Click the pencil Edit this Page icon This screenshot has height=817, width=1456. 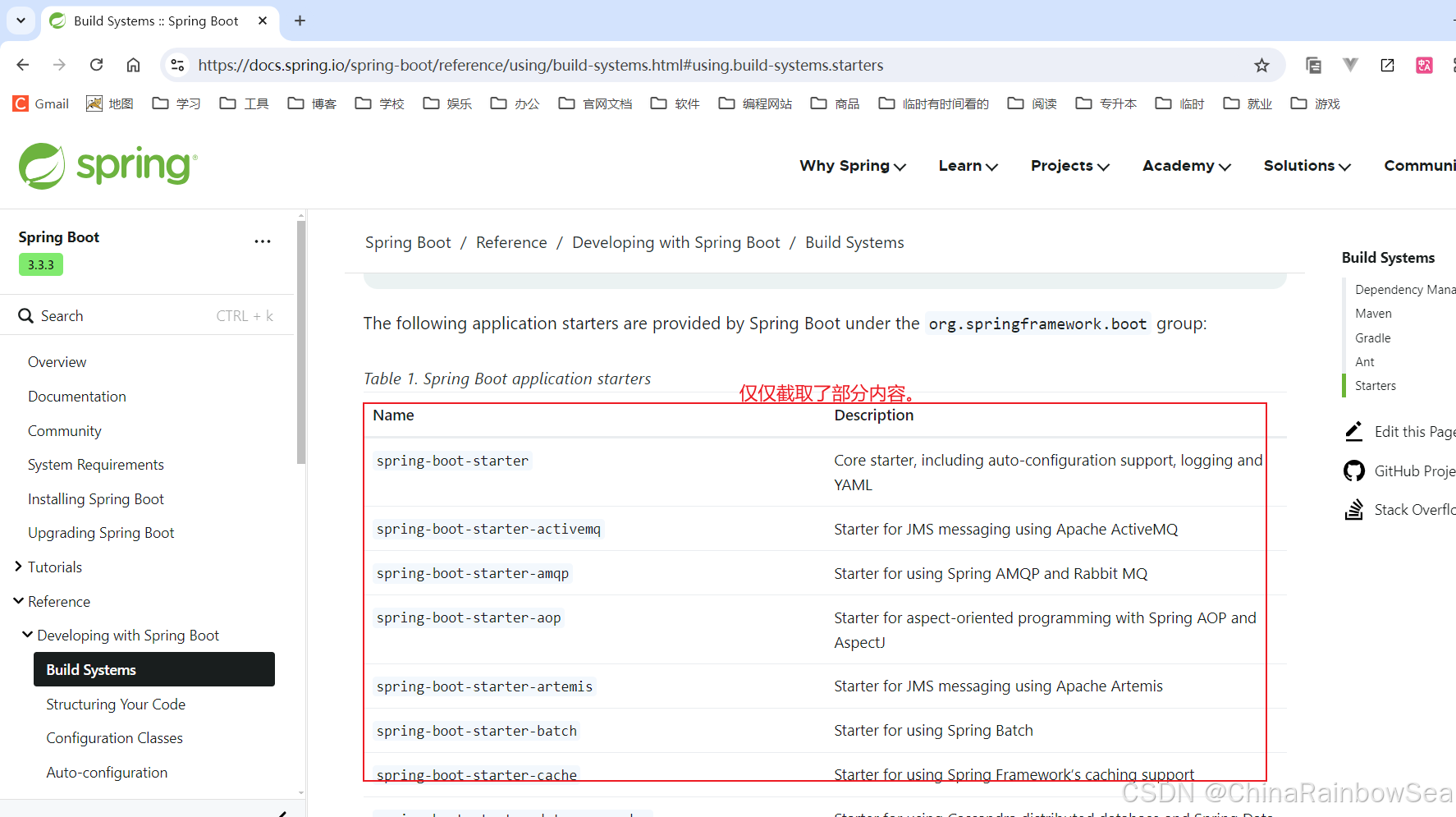pyautogui.click(x=1353, y=432)
